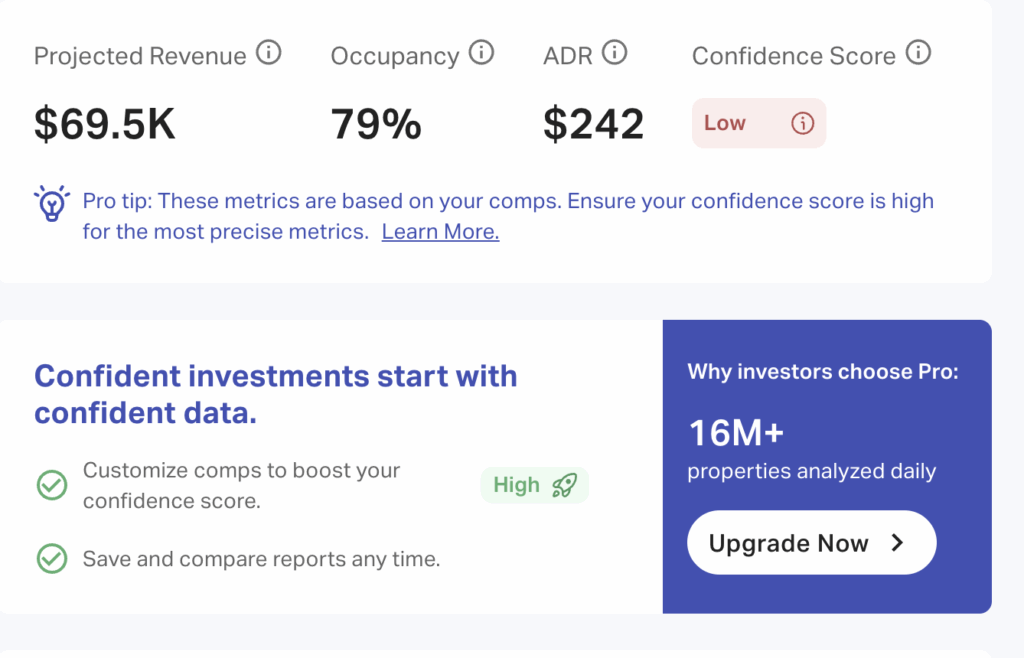Click the 16M+ properties analyzed statistic
Image resolution: width=1024 pixels, height=658 pixels.
coord(735,432)
